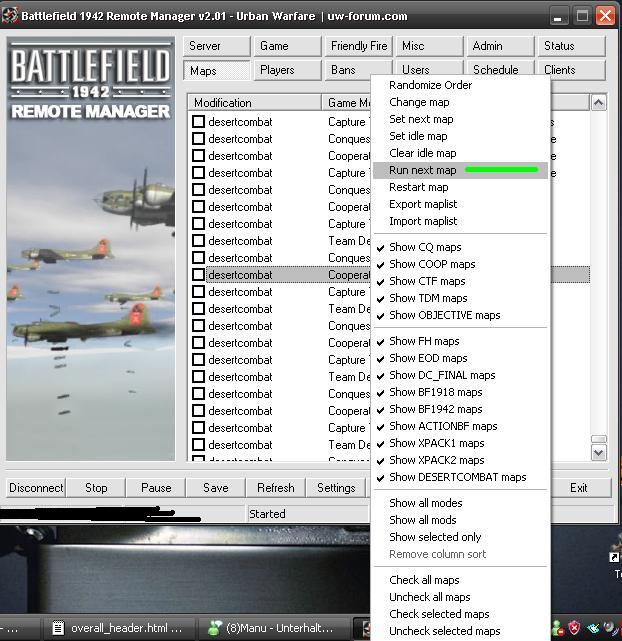Choose Check all maps
This screenshot has height=641, width=622.
(x=460, y=580)
